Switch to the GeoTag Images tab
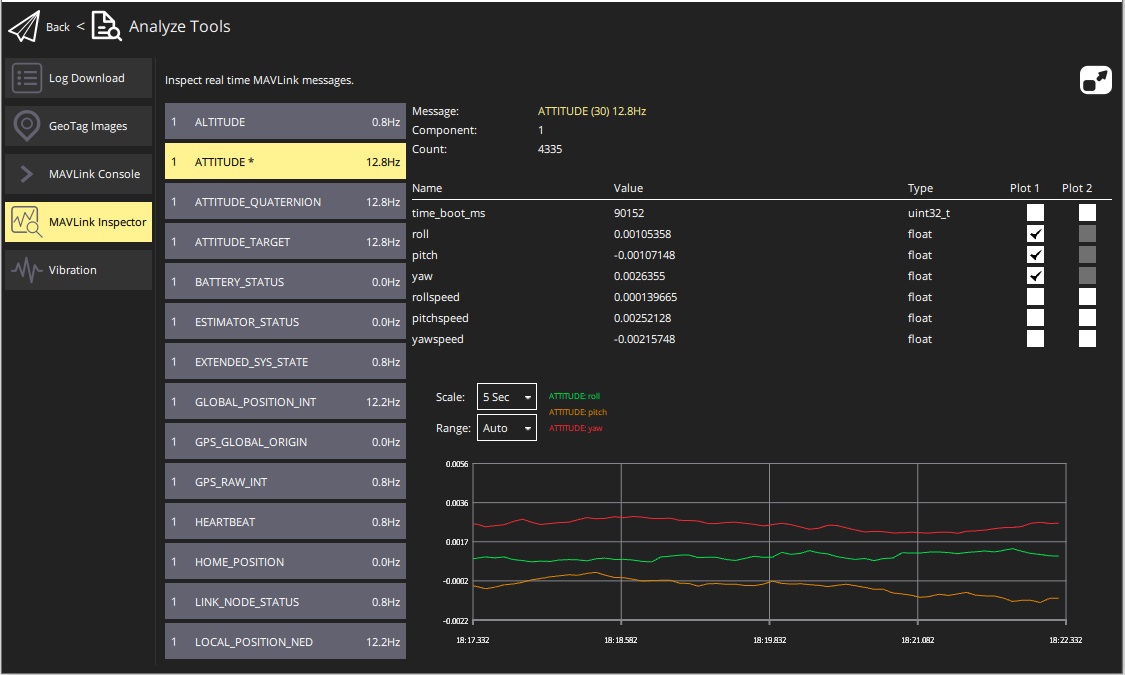 click(78, 125)
